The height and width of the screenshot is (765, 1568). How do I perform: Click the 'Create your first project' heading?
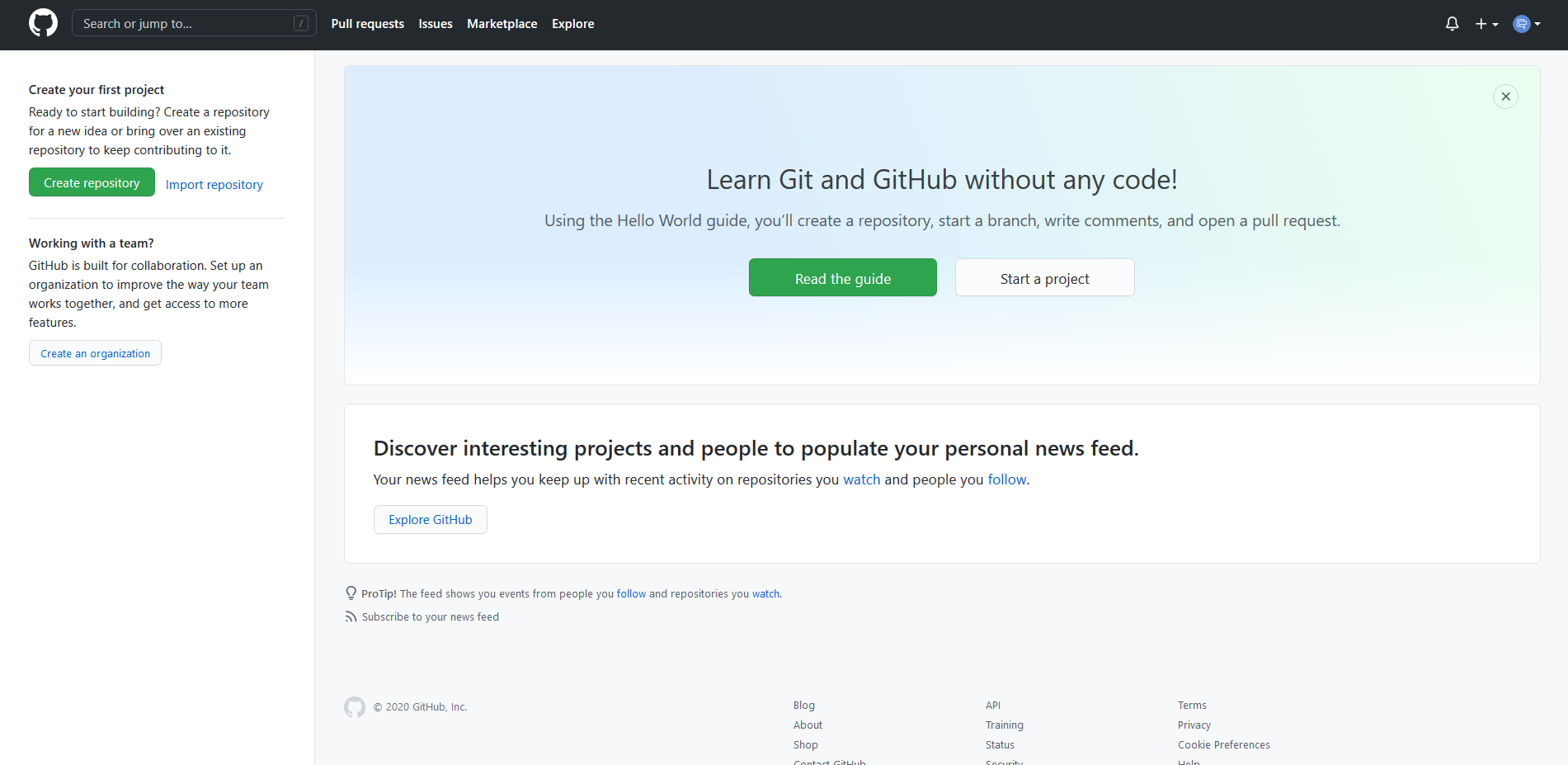[97, 89]
